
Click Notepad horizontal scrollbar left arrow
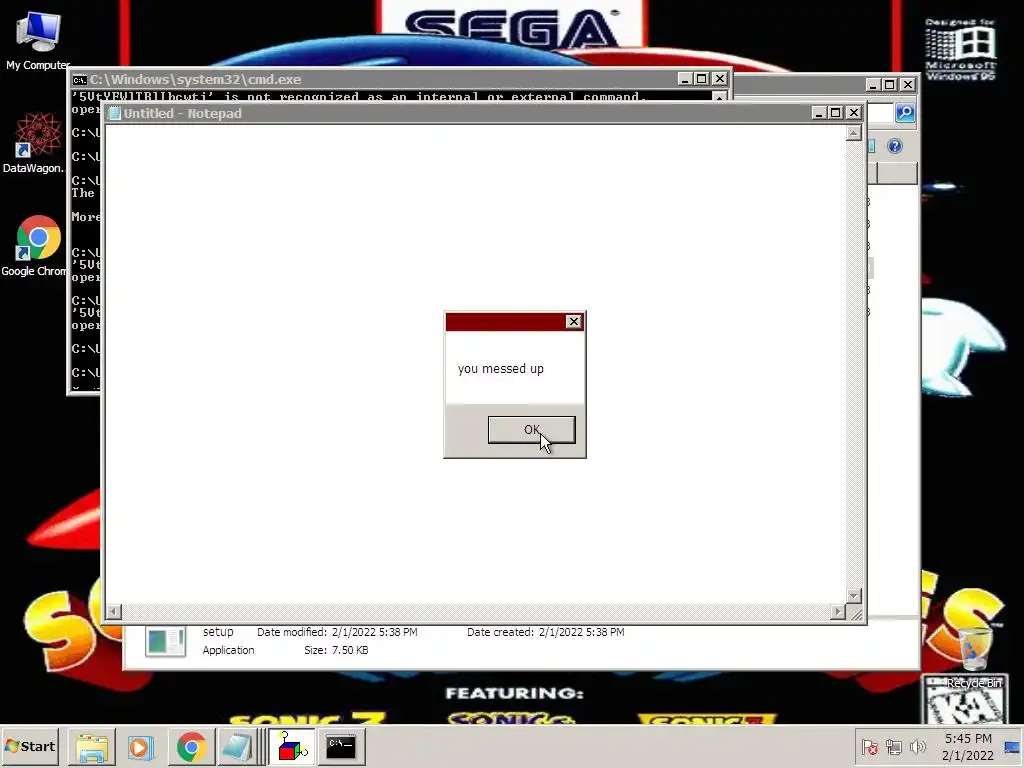point(114,611)
